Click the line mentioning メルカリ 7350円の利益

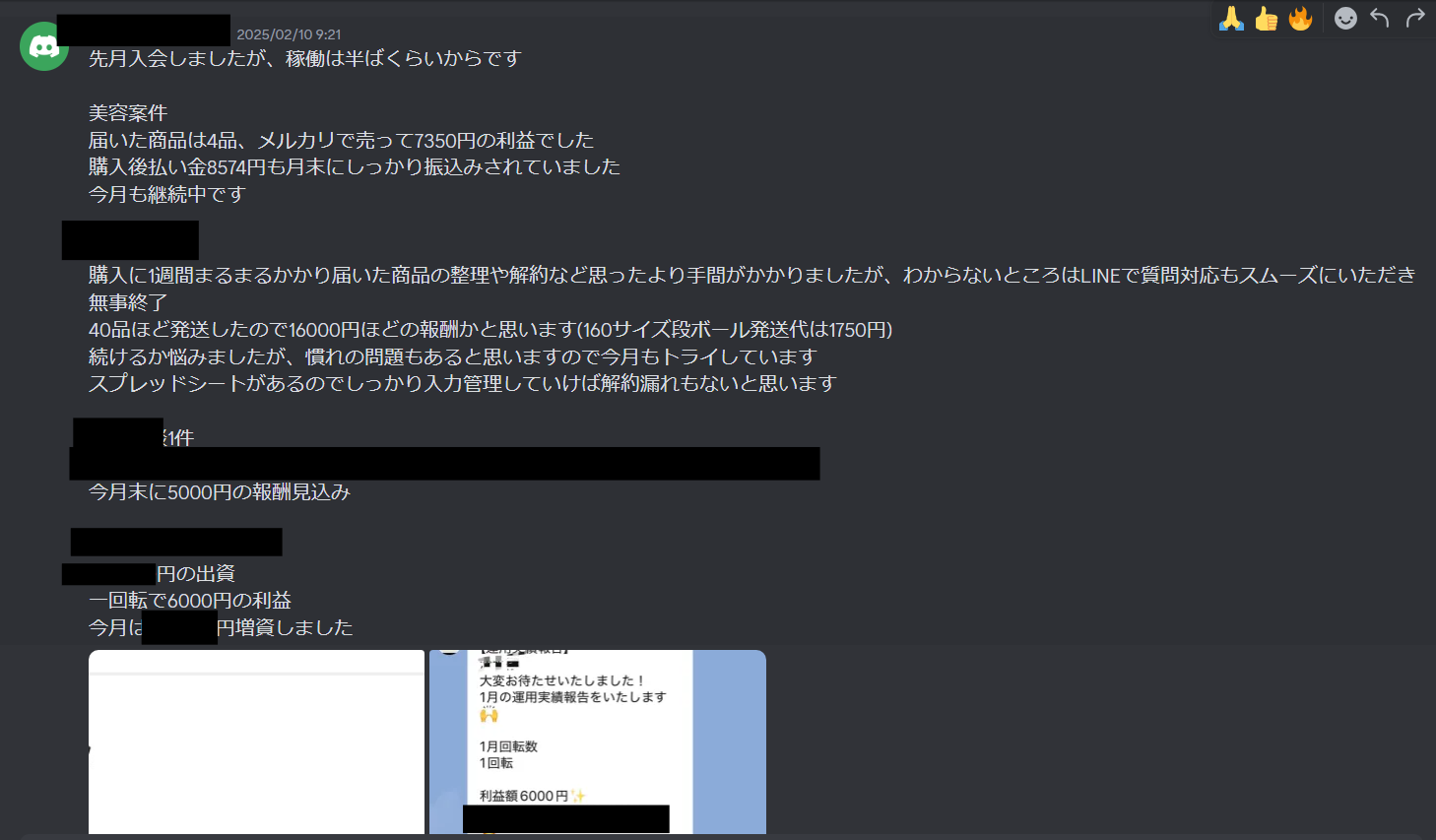[342, 141]
